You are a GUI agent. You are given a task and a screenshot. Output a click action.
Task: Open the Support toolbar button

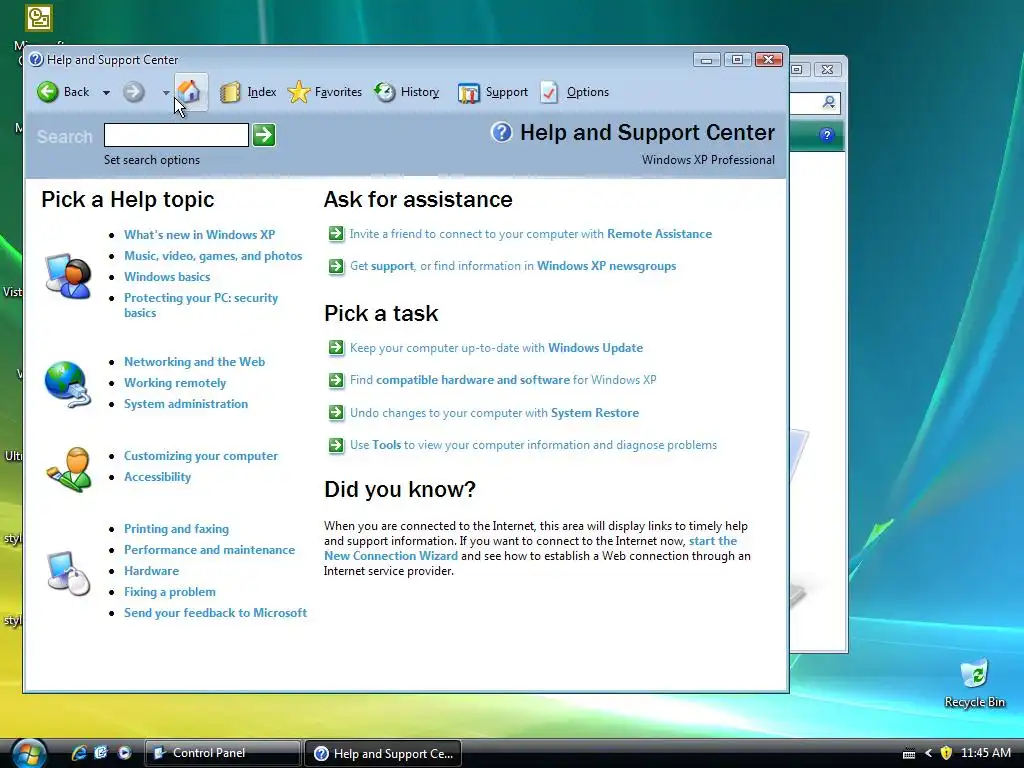[492, 92]
